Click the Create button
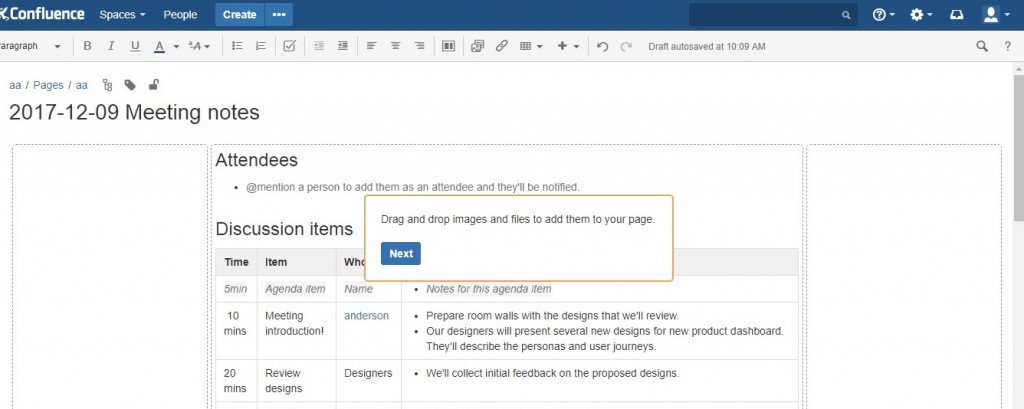 [240, 15]
